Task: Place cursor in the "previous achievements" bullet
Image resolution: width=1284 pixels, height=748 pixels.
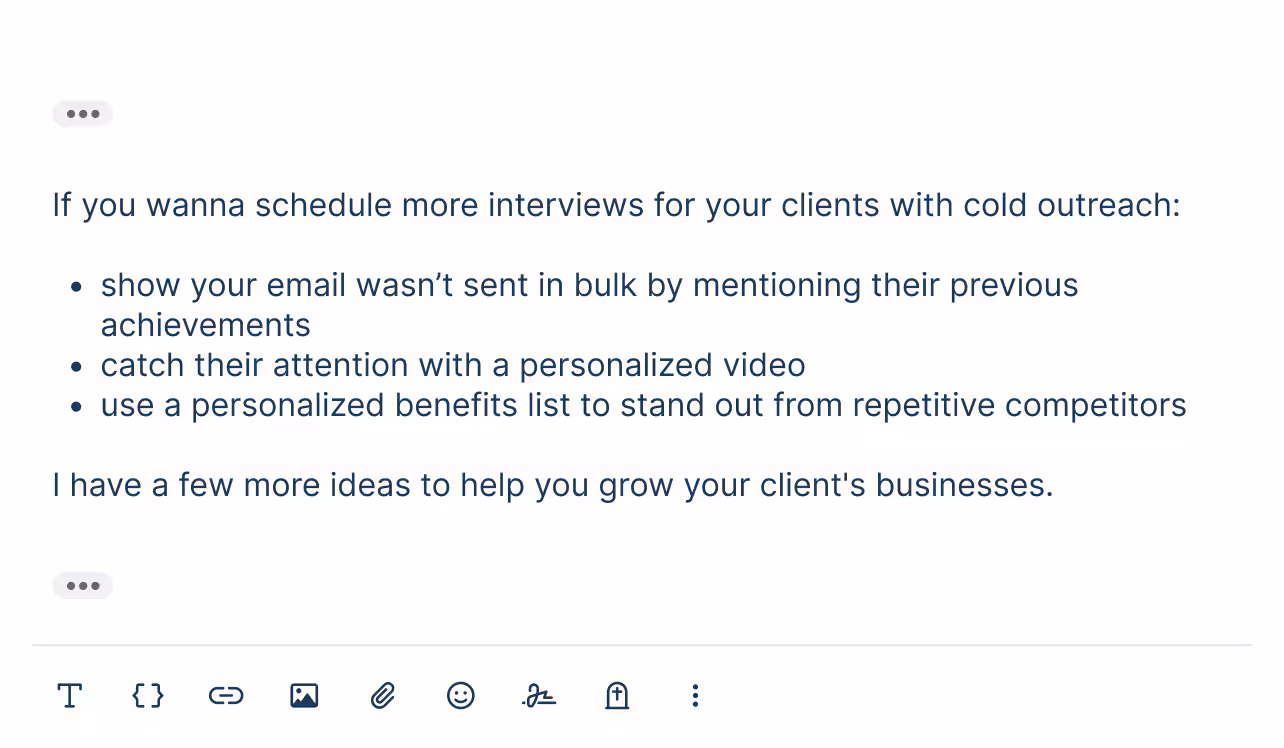Action: tap(589, 285)
